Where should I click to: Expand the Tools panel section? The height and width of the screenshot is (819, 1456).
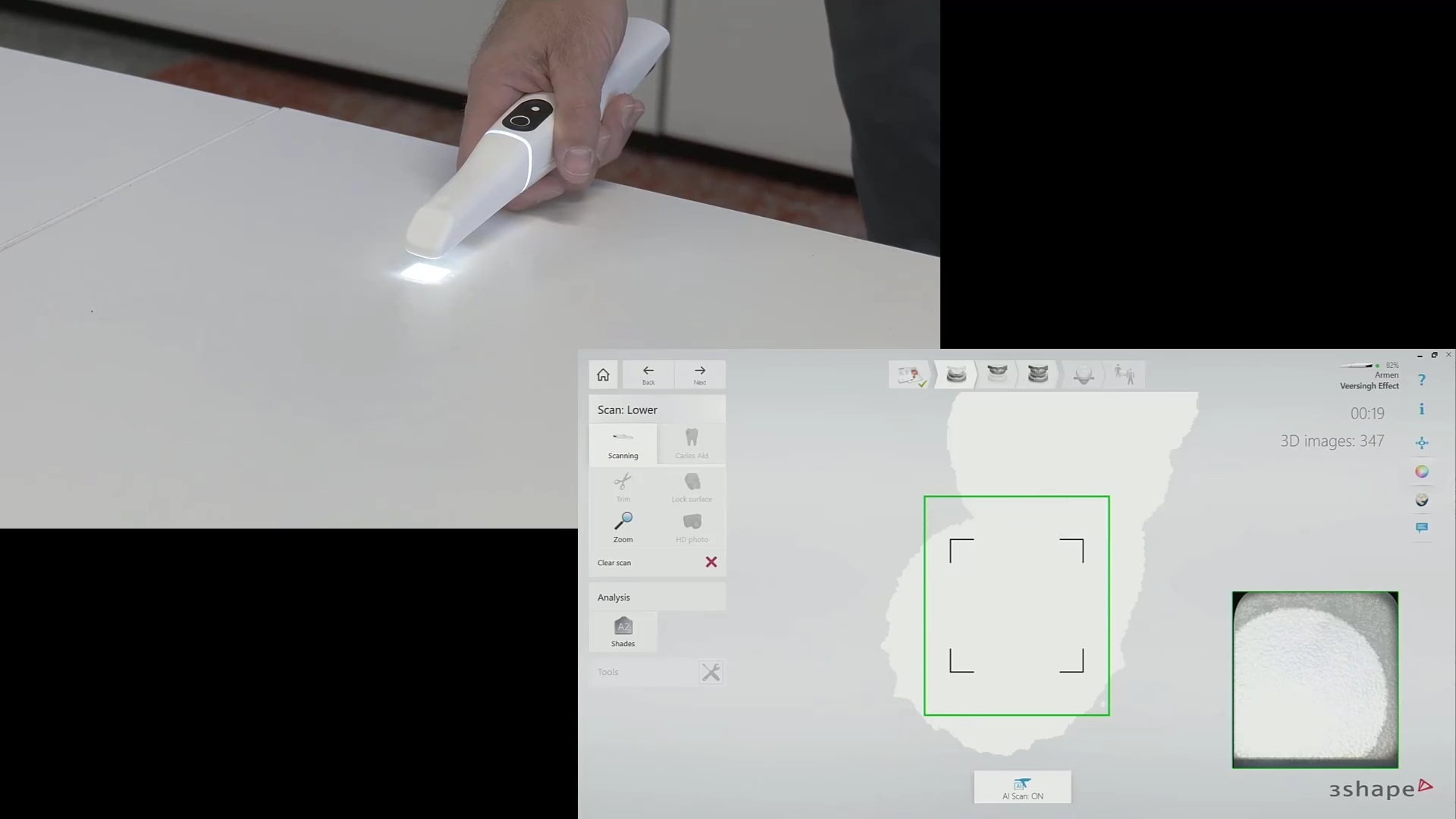pos(712,672)
